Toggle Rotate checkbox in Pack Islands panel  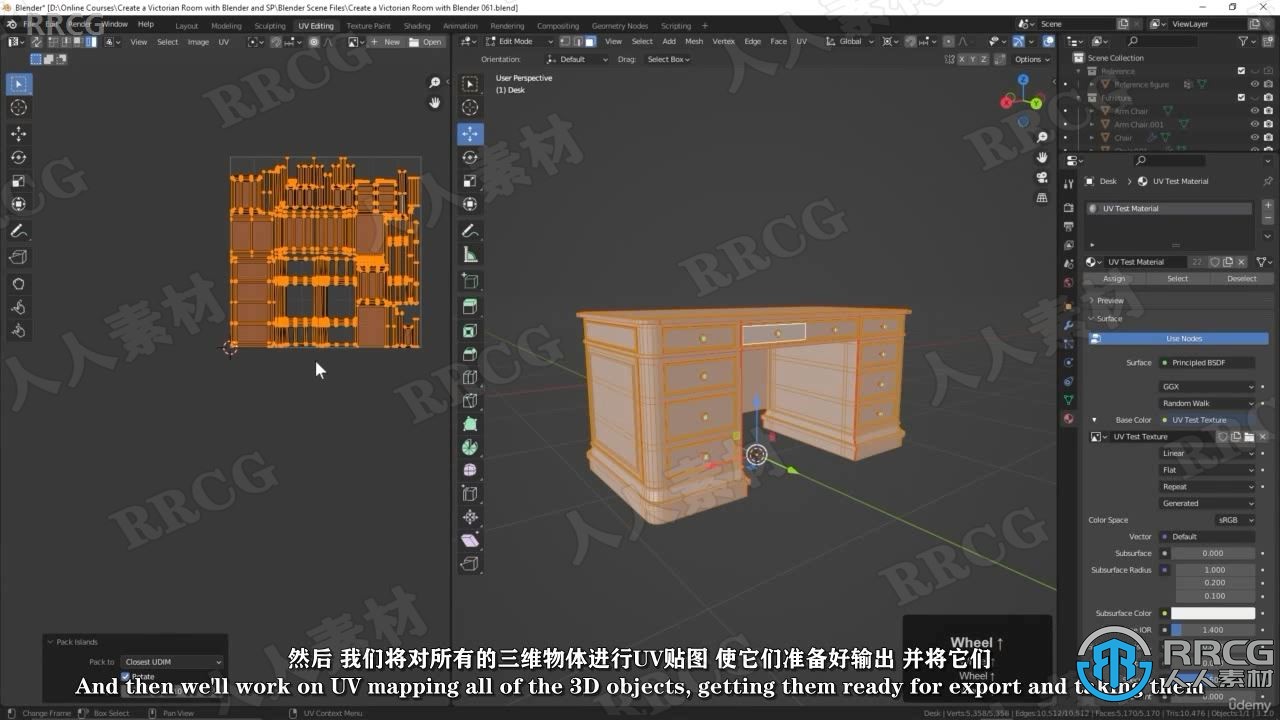pos(125,677)
